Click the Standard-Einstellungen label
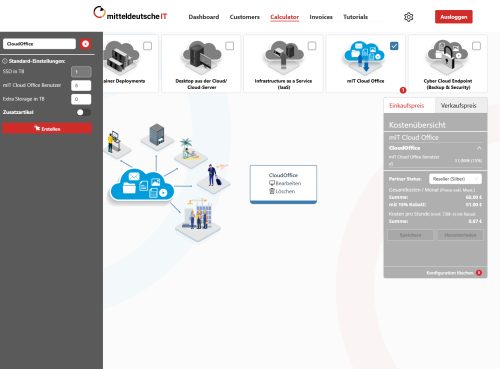The image size is (500, 369). click(37, 61)
